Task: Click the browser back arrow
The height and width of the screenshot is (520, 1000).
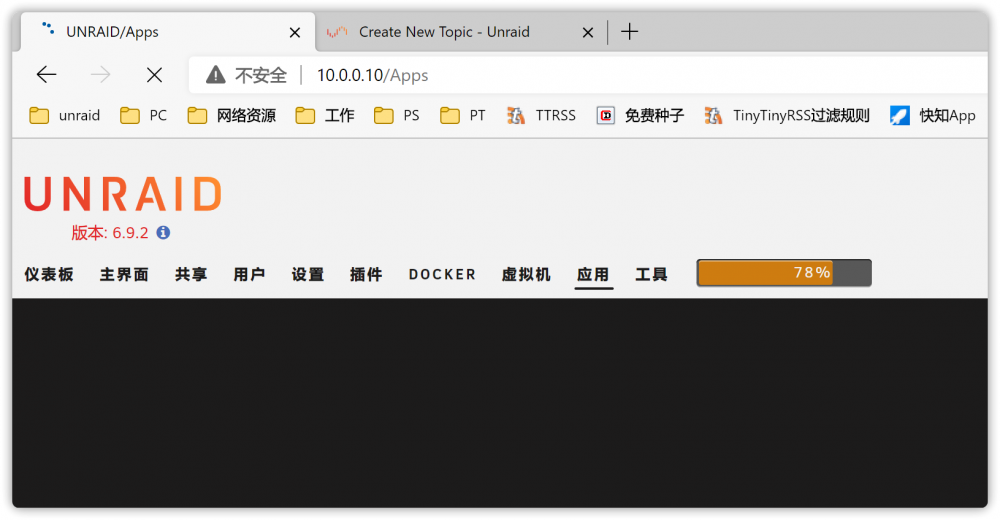Action: pos(47,75)
